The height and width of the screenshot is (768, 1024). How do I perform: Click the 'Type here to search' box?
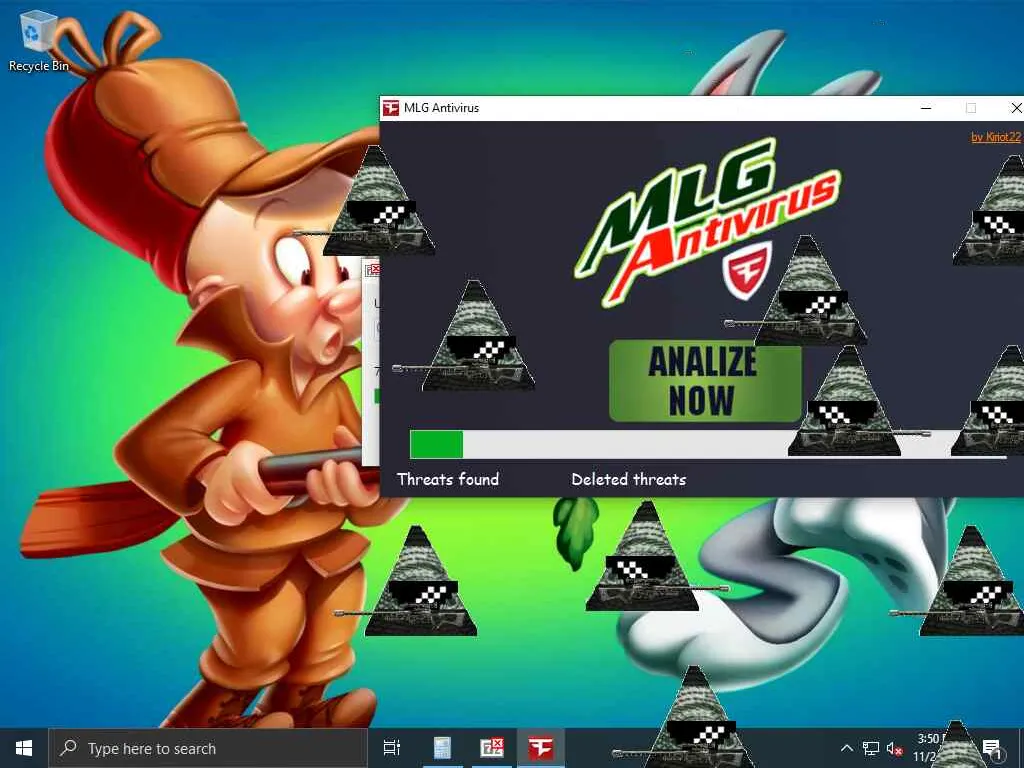[208, 748]
